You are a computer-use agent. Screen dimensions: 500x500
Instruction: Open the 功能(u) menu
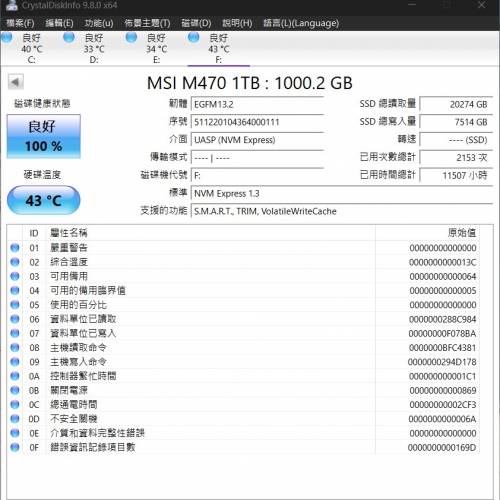pos(99,23)
